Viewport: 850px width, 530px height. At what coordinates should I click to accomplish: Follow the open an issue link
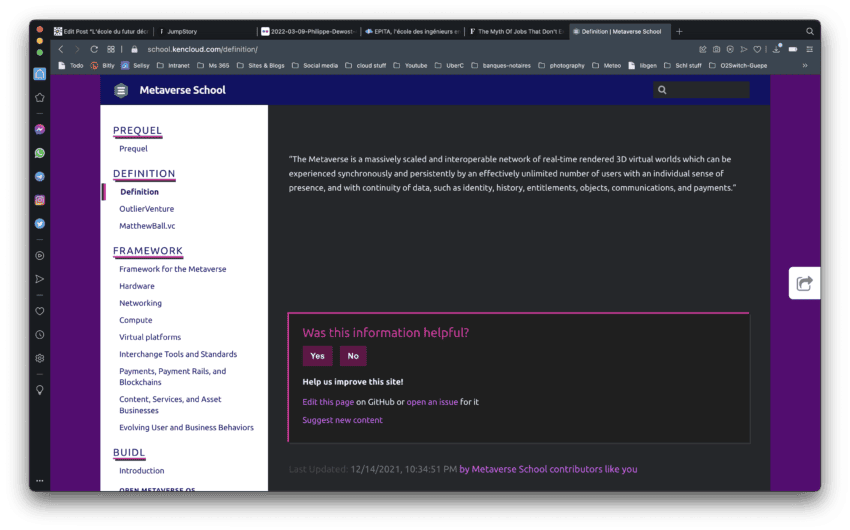click(x=432, y=402)
